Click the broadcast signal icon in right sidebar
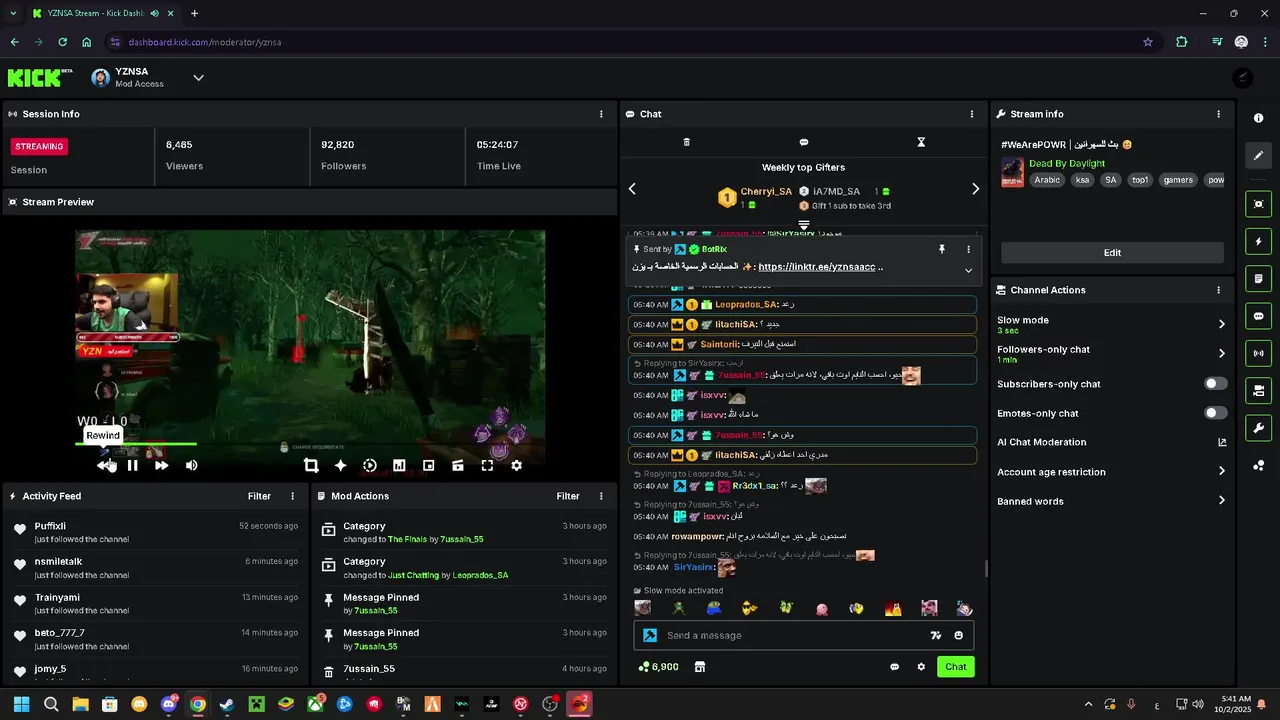The height and width of the screenshot is (720, 1280). [1258, 353]
